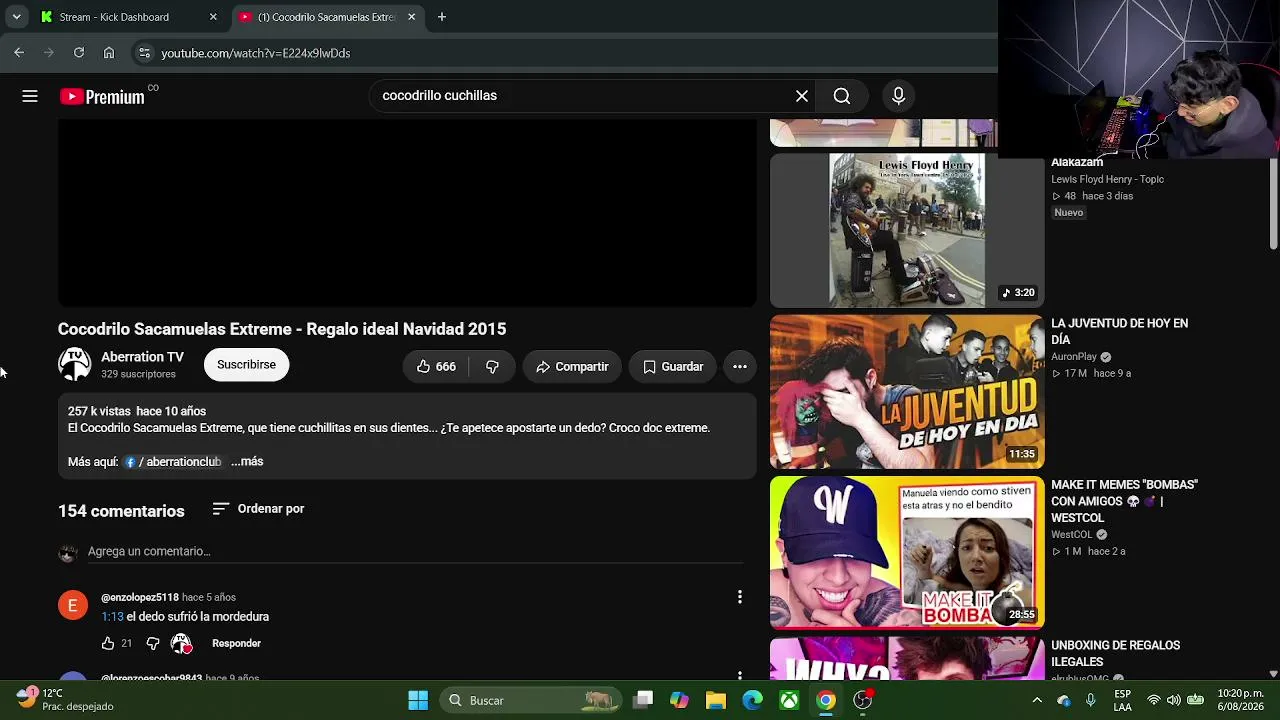Run search with the magnifier button

tap(842, 96)
